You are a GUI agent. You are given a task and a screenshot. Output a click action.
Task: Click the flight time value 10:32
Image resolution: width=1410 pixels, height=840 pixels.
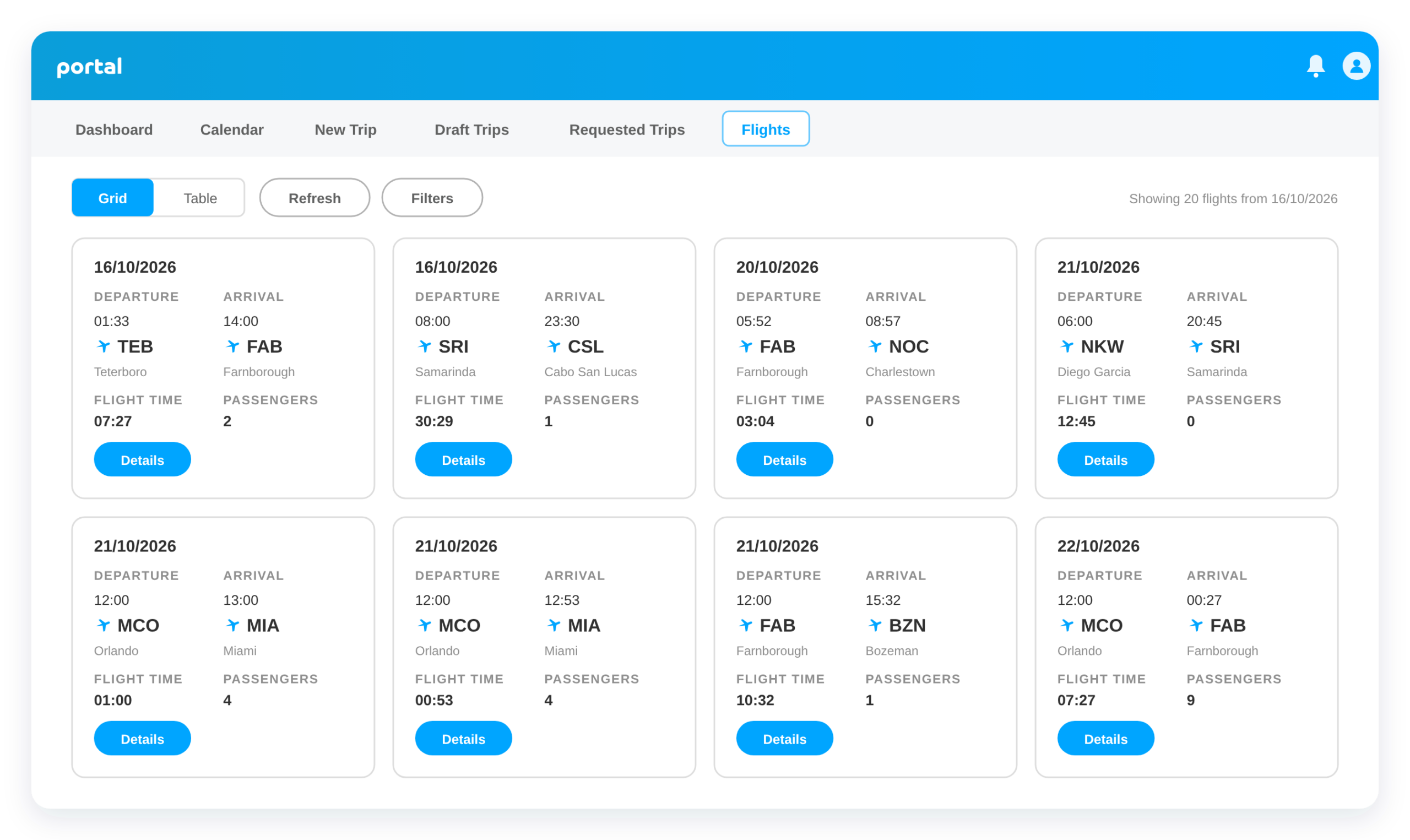click(x=755, y=700)
